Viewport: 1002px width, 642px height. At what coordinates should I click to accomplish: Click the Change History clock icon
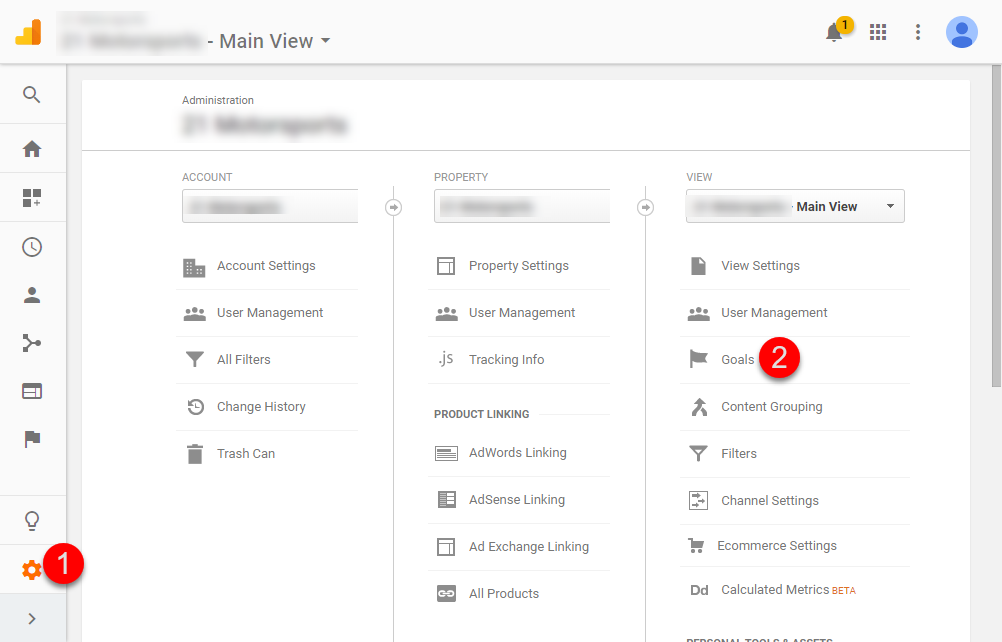click(196, 407)
